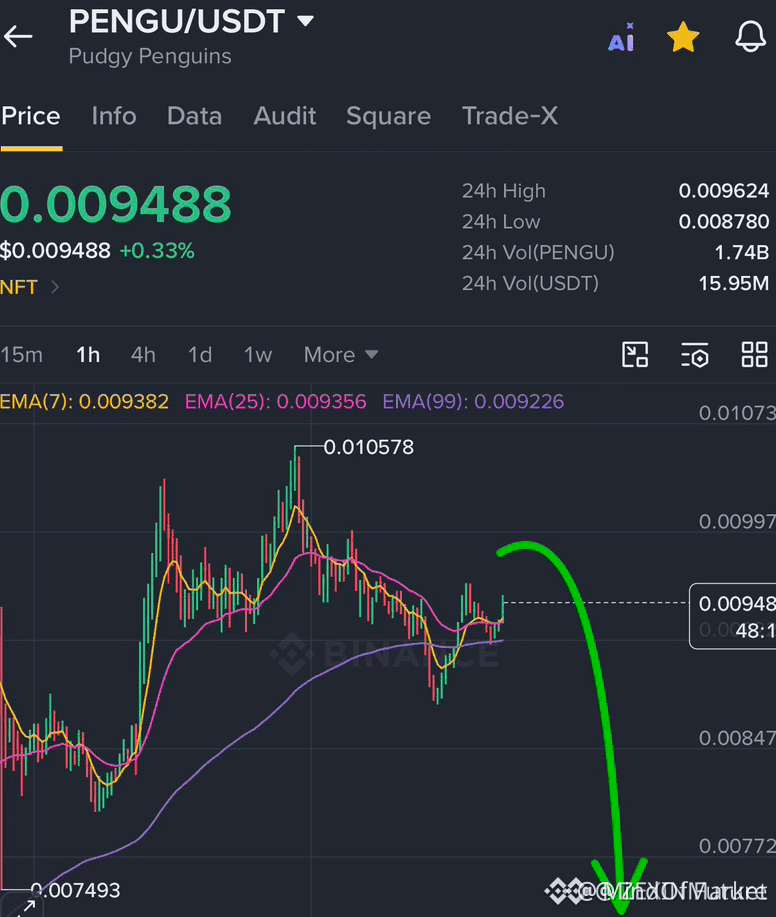This screenshot has width=776, height=917.
Task: Open the AI assistant icon
Action: point(622,37)
